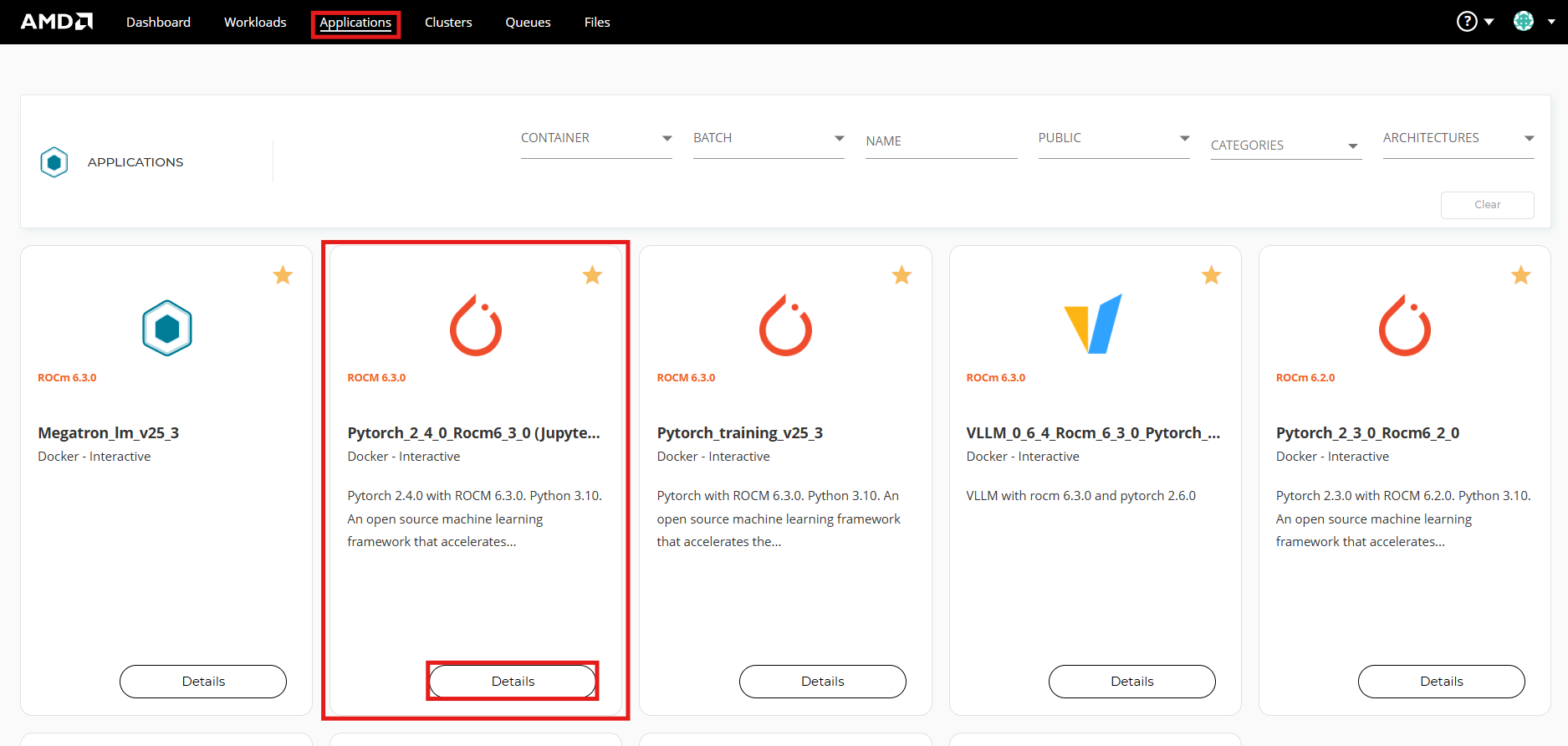
Task: Open dropdown arrow next to user avatar
Action: coord(1551,23)
